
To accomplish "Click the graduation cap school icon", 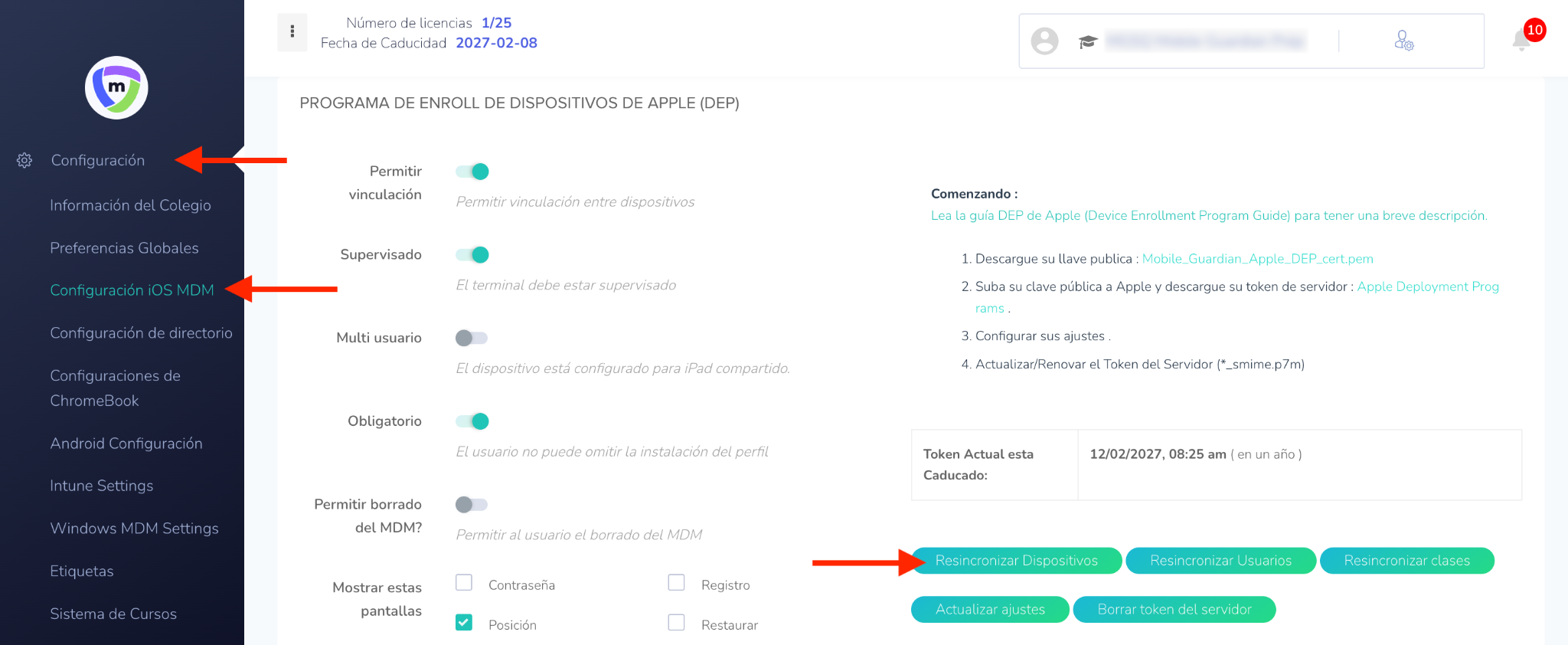I will pyautogui.click(x=1088, y=41).
